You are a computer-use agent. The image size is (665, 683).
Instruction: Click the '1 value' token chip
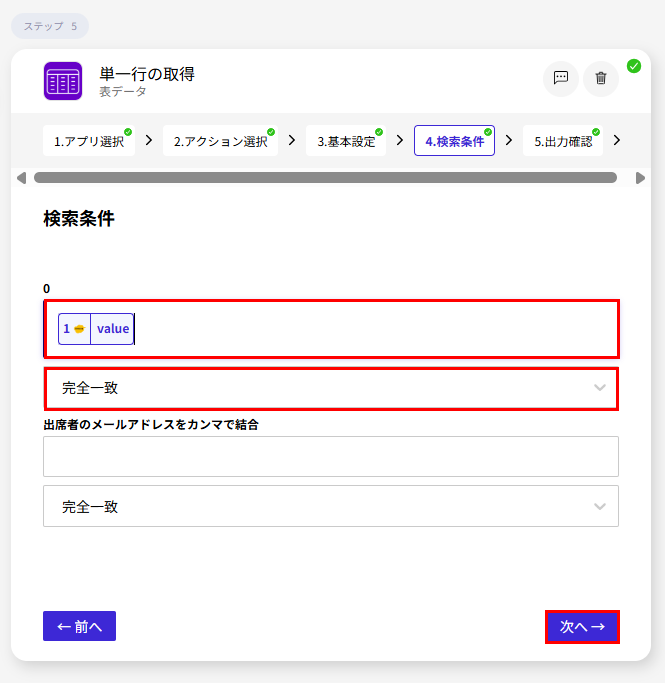coord(96,329)
